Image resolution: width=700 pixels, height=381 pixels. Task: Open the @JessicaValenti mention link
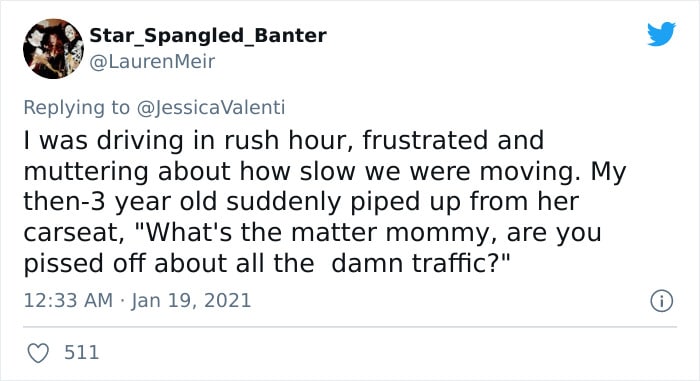tap(211, 108)
